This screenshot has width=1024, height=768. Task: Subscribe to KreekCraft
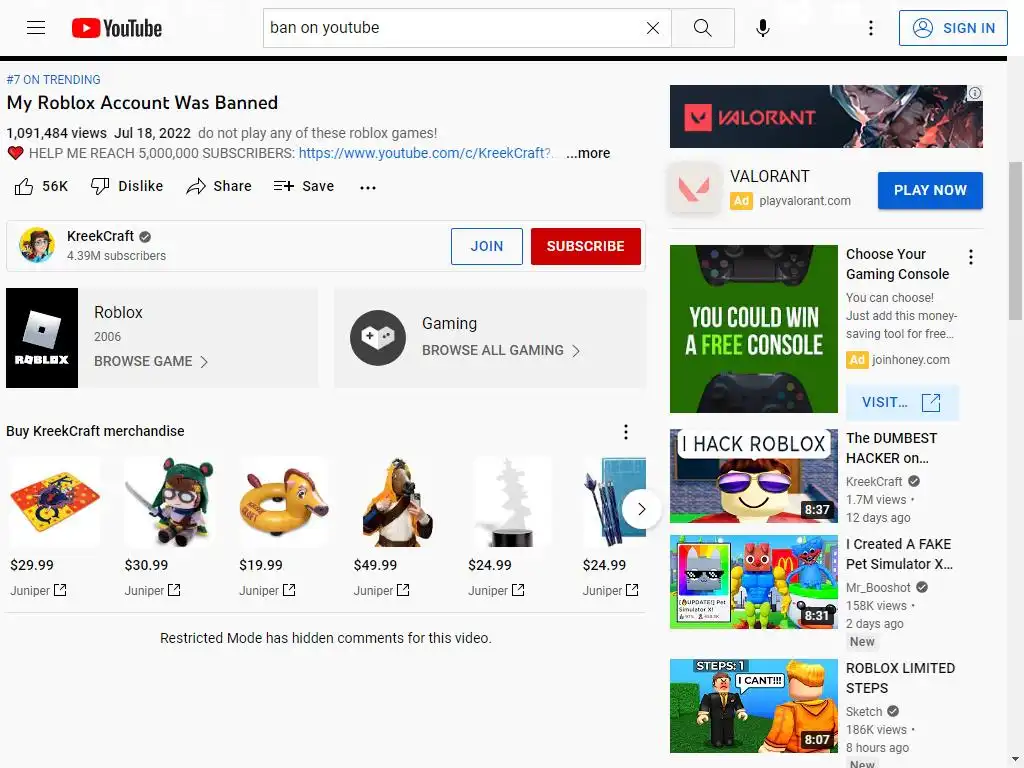(x=585, y=246)
